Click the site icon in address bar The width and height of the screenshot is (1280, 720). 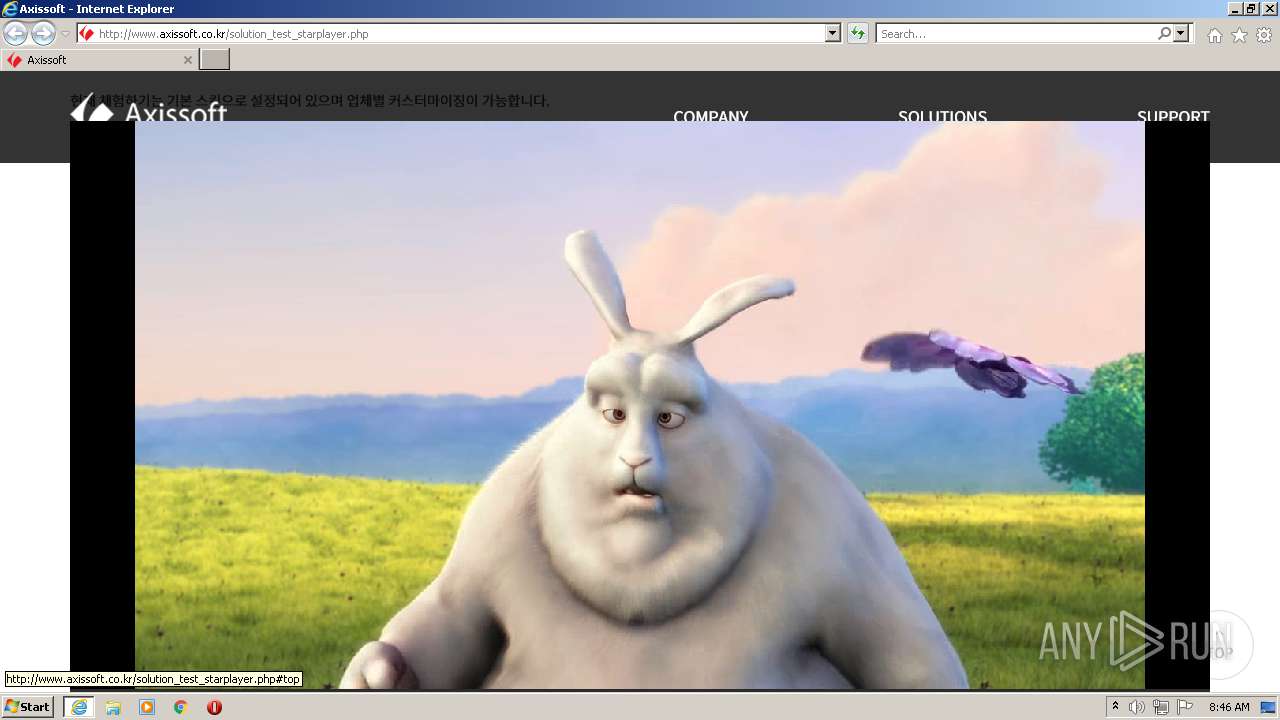coord(87,34)
